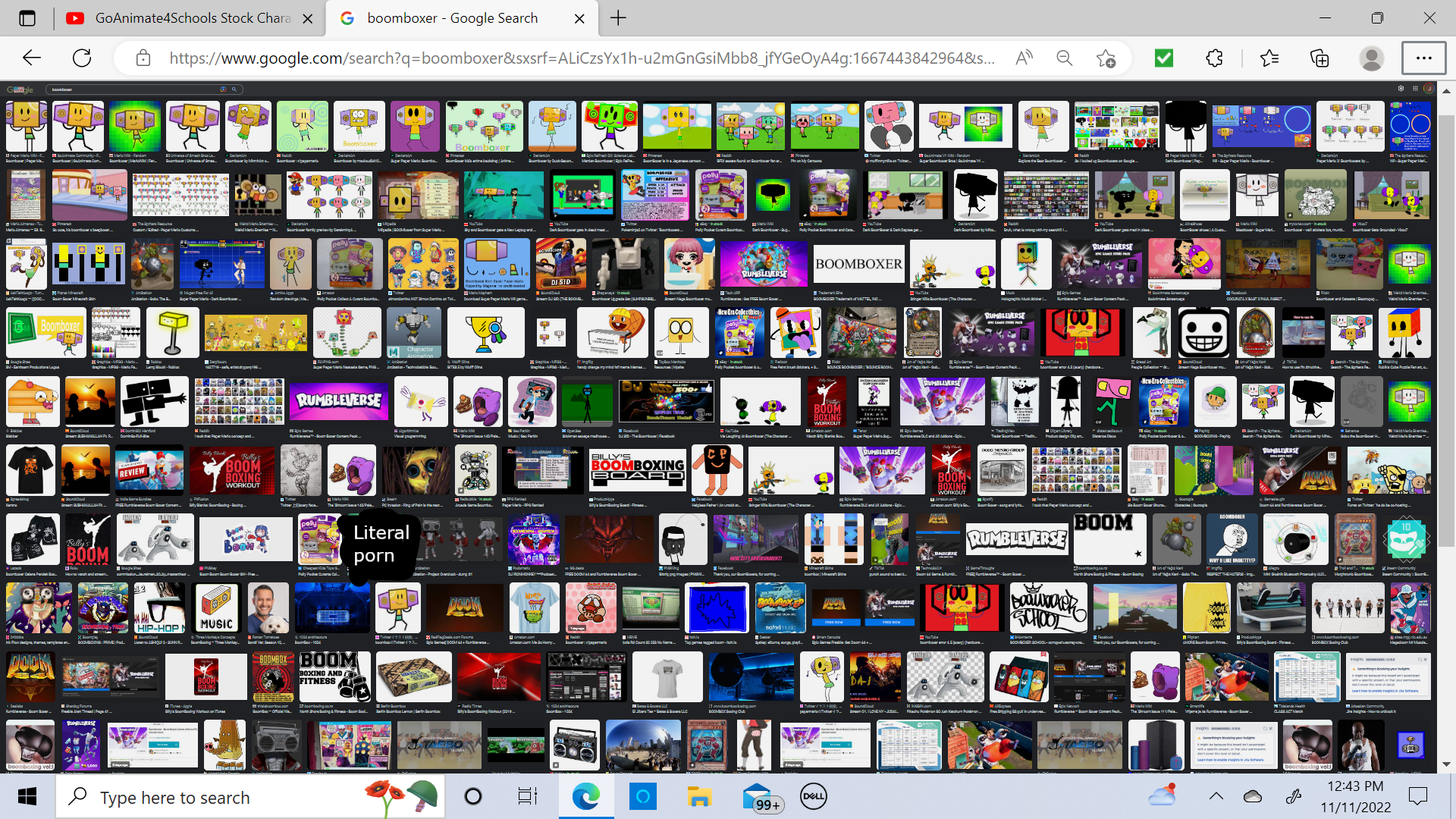Open the BOOM black text on white image

click(1109, 539)
